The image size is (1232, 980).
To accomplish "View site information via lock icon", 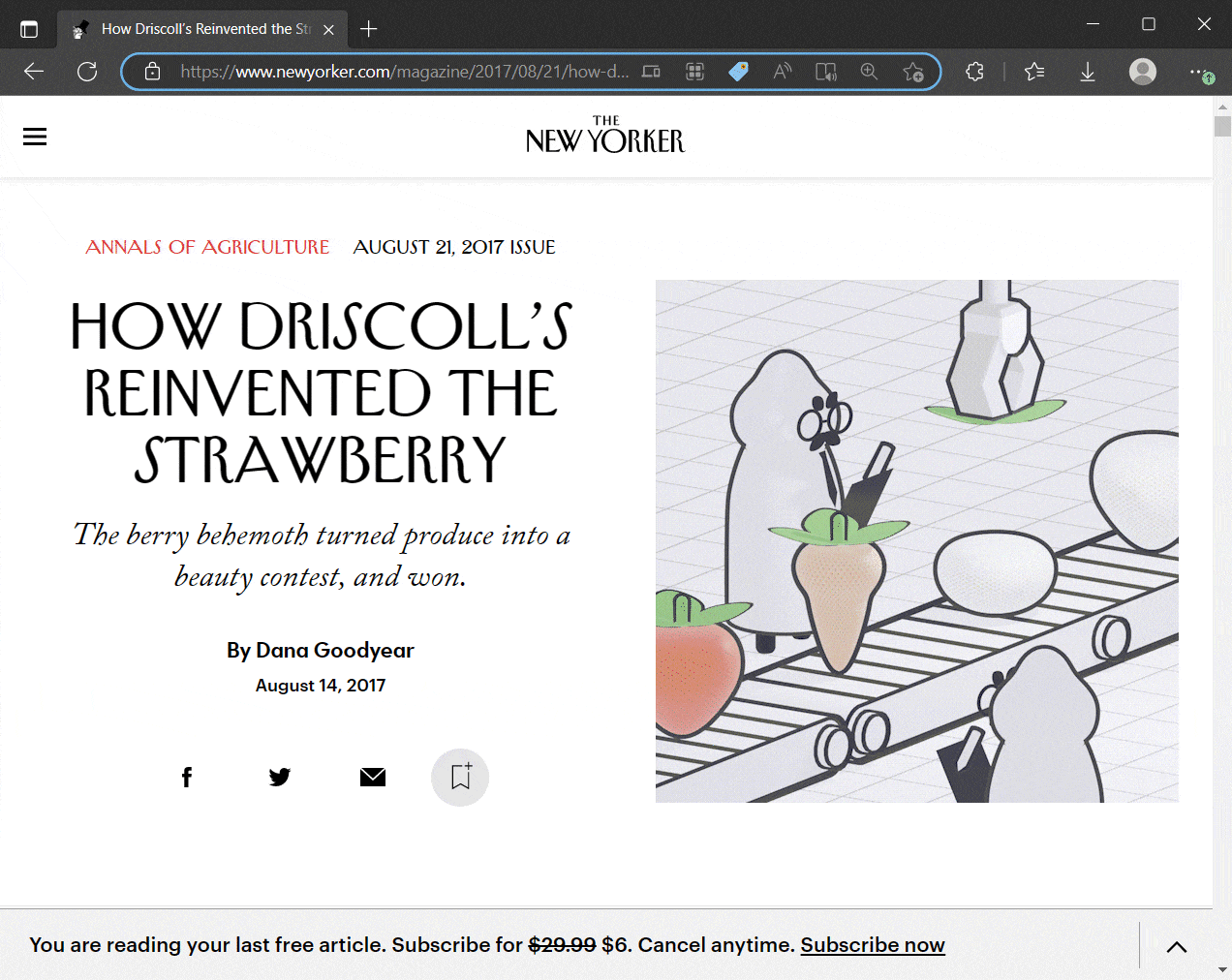I will pos(152,71).
